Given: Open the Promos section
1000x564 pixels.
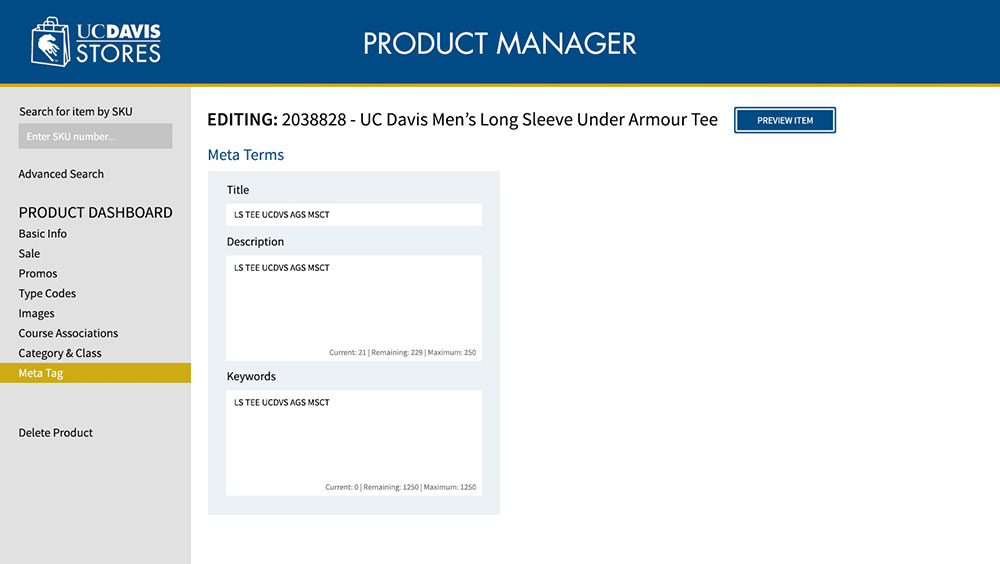Looking at the screenshot, I should tap(38, 273).
